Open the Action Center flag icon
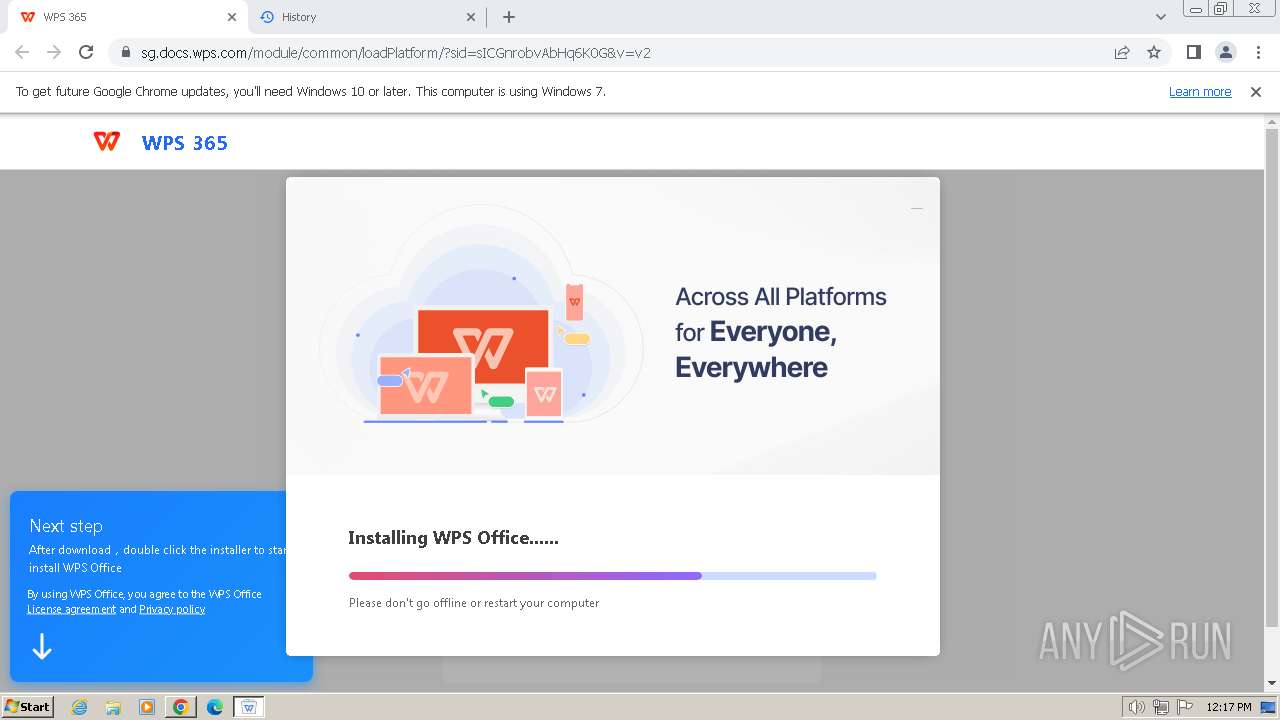The height and width of the screenshot is (720, 1280). click(1184, 707)
